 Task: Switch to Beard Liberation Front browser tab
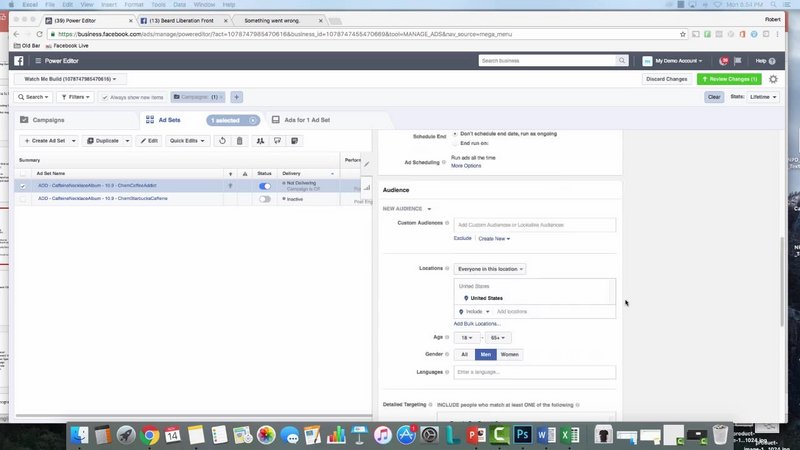(181, 21)
